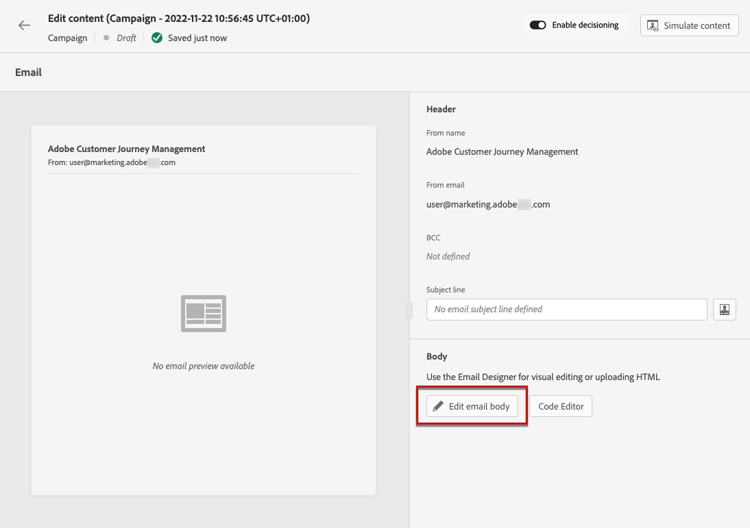Click Edit email body button
The height and width of the screenshot is (528, 750).
tap(472, 406)
